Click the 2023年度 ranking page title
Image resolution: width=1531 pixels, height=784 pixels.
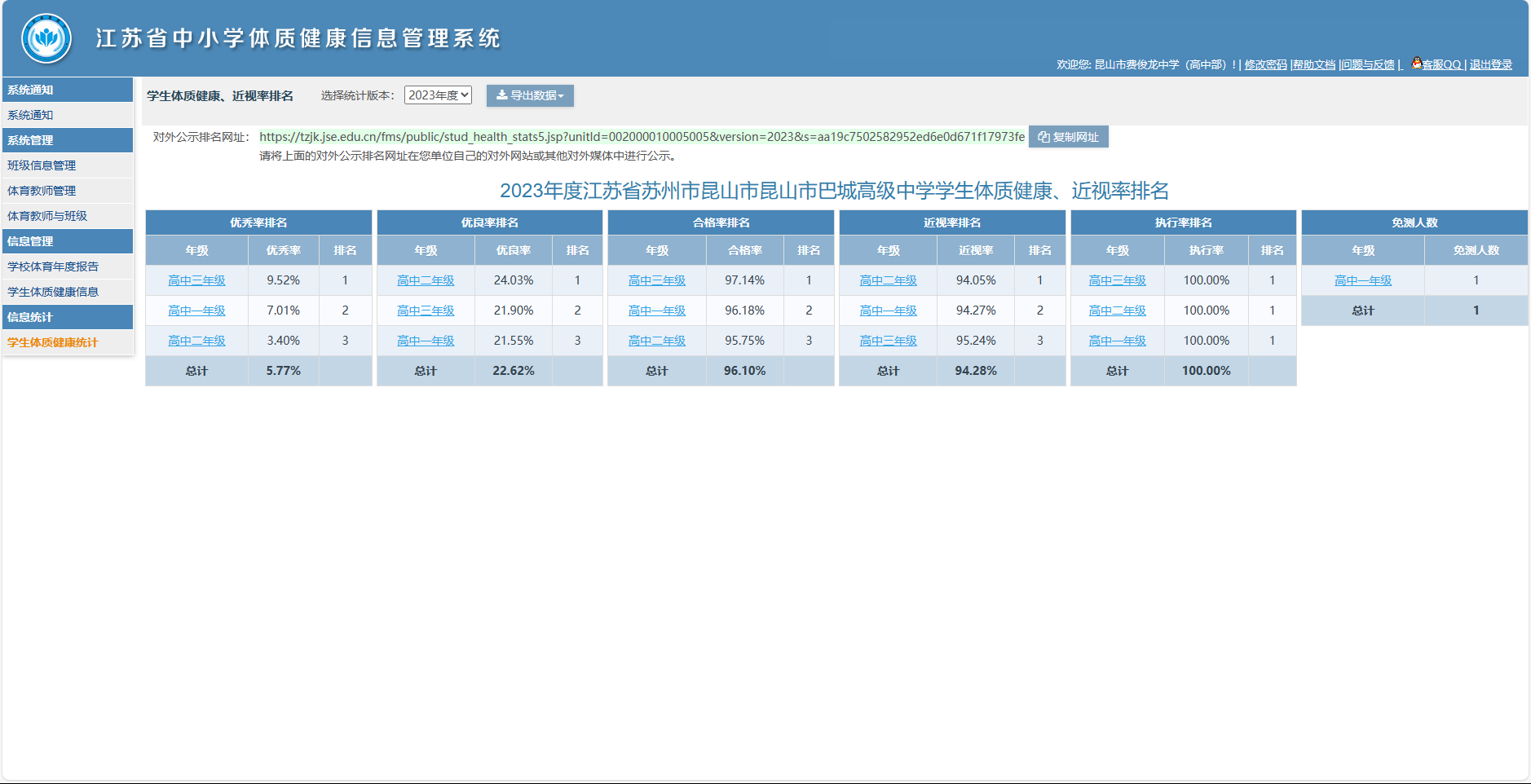pos(834,191)
